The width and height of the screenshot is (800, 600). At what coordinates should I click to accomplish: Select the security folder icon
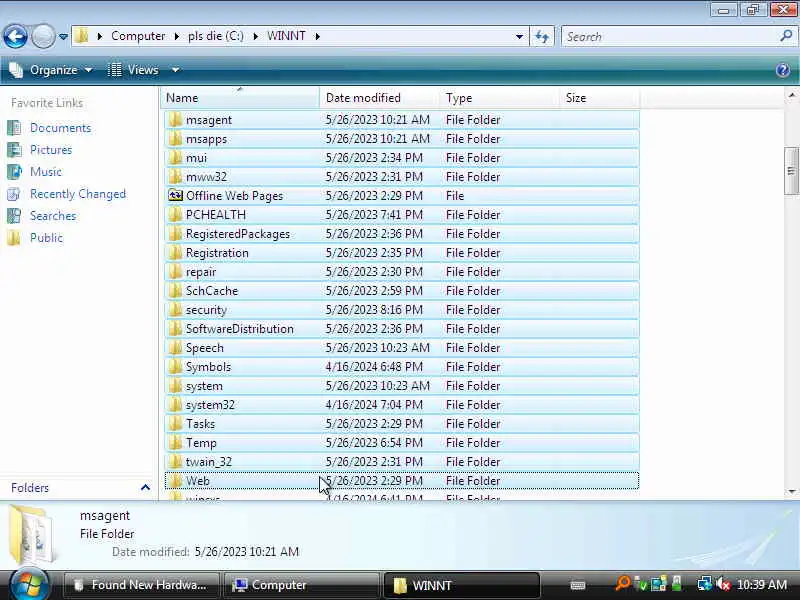[x=175, y=310]
